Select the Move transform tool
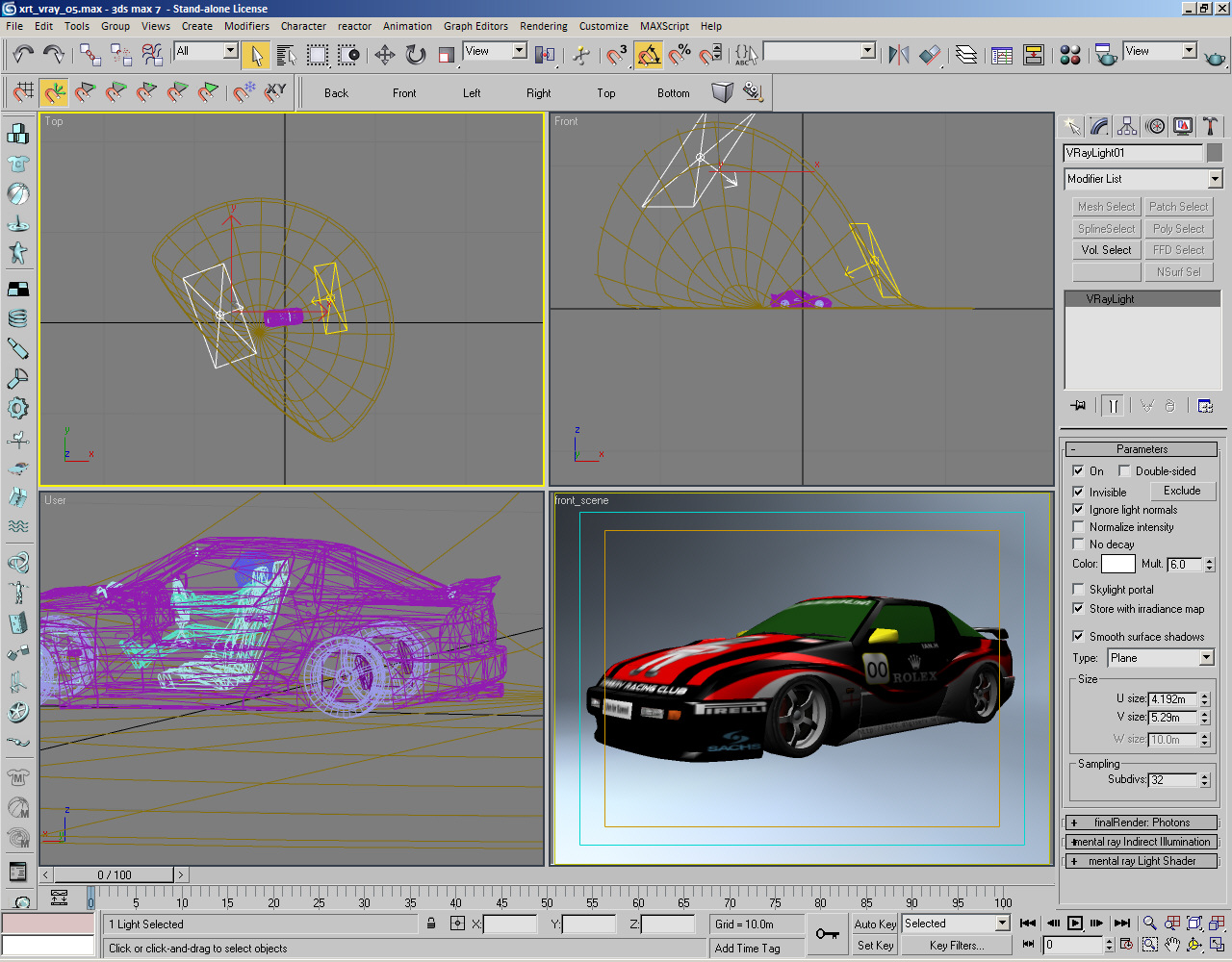The height and width of the screenshot is (962, 1232). 385,55
